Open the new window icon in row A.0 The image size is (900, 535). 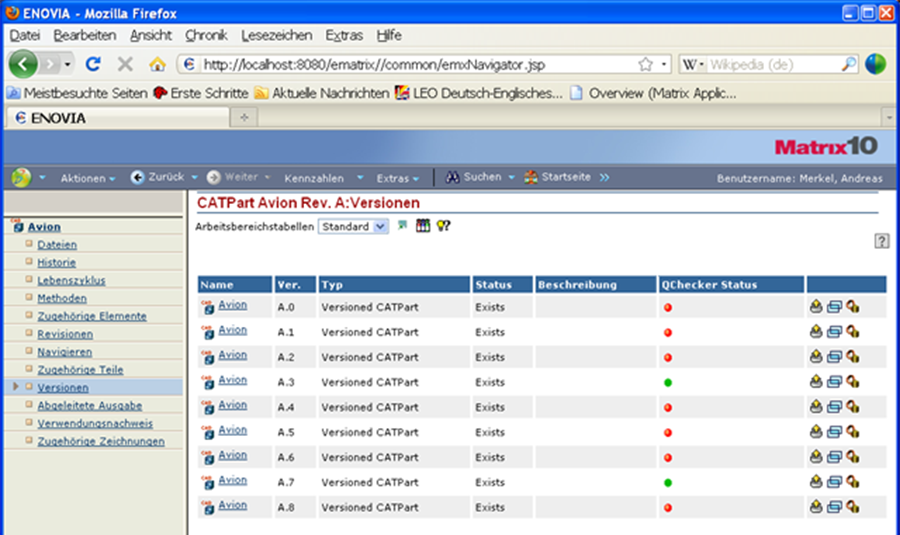[834, 307]
